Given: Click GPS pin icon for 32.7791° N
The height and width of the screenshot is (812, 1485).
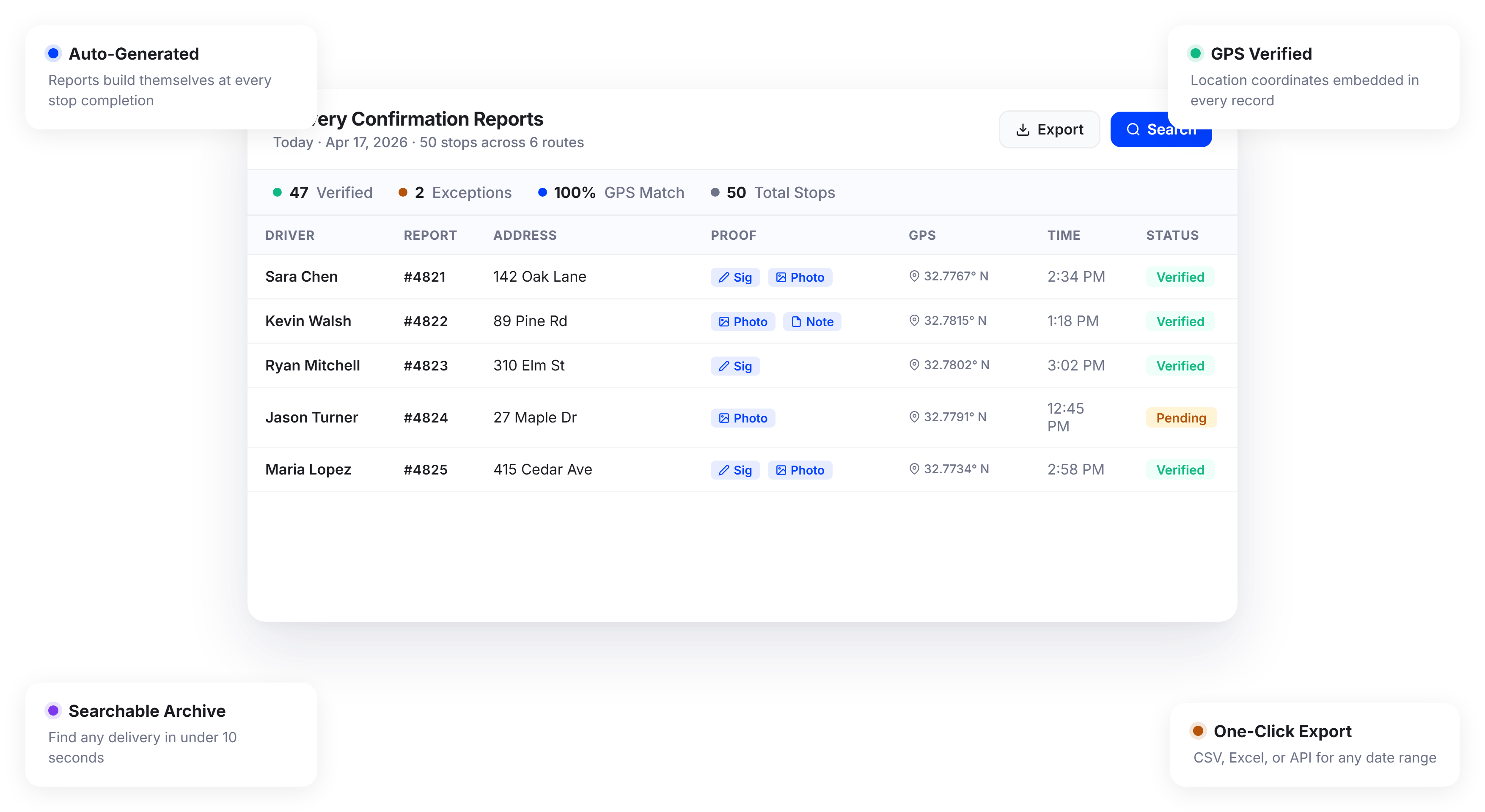Looking at the screenshot, I should coord(914,417).
